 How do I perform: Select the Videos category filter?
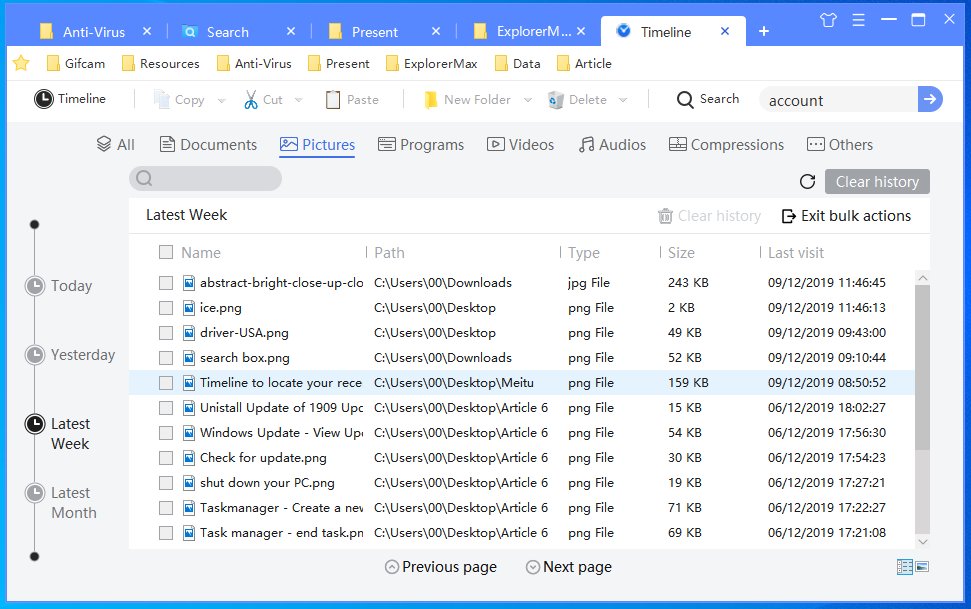point(520,144)
